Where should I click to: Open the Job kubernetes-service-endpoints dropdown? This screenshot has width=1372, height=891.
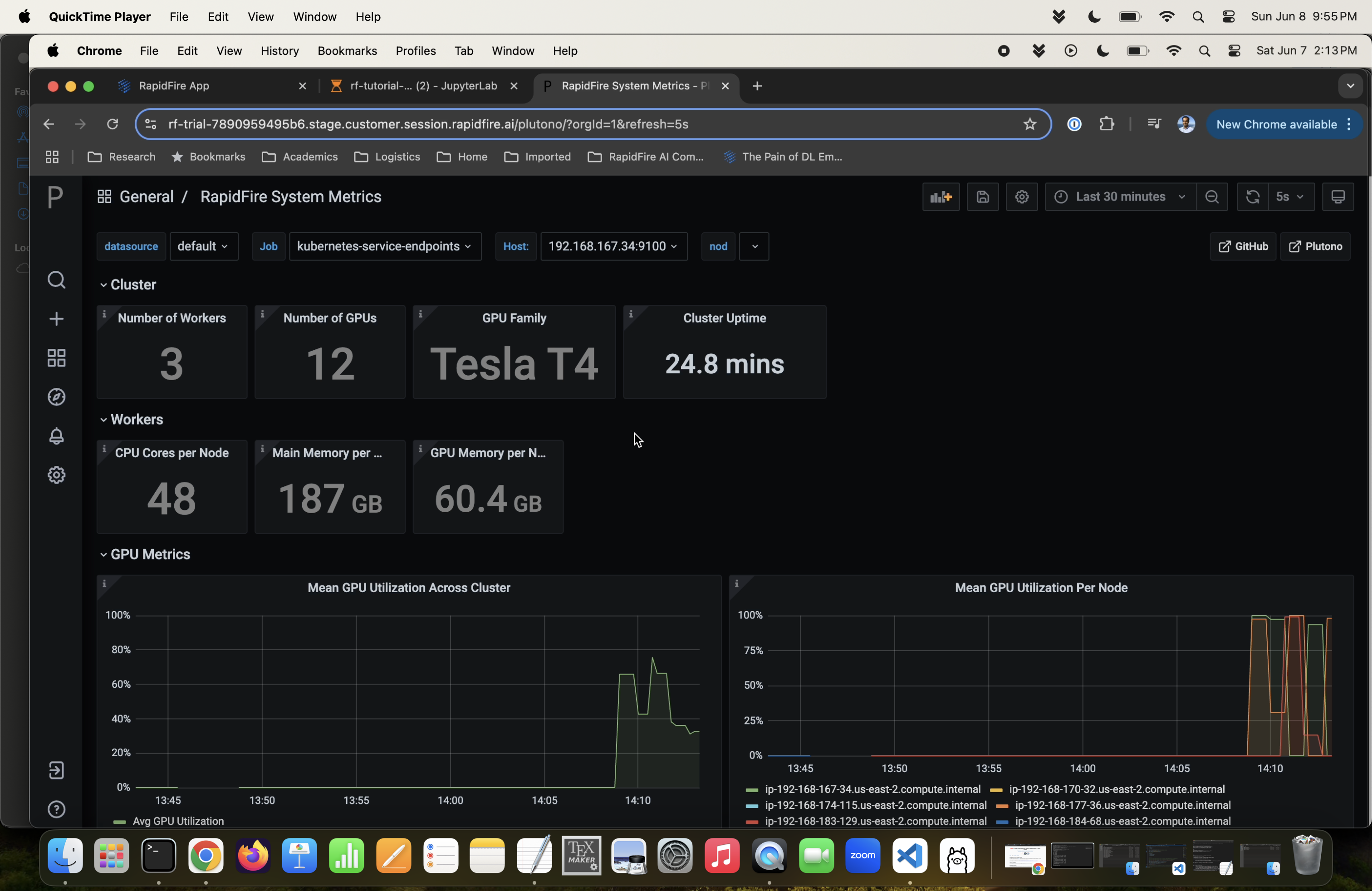(x=385, y=247)
